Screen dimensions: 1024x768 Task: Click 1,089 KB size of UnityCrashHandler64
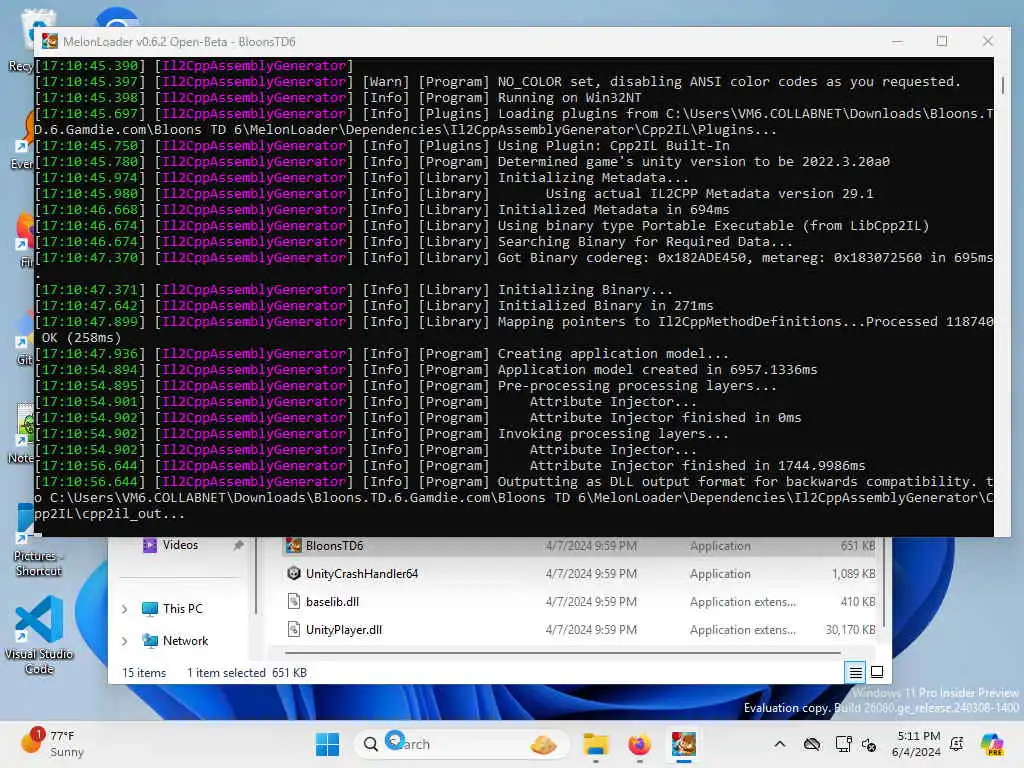tap(853, 573)
